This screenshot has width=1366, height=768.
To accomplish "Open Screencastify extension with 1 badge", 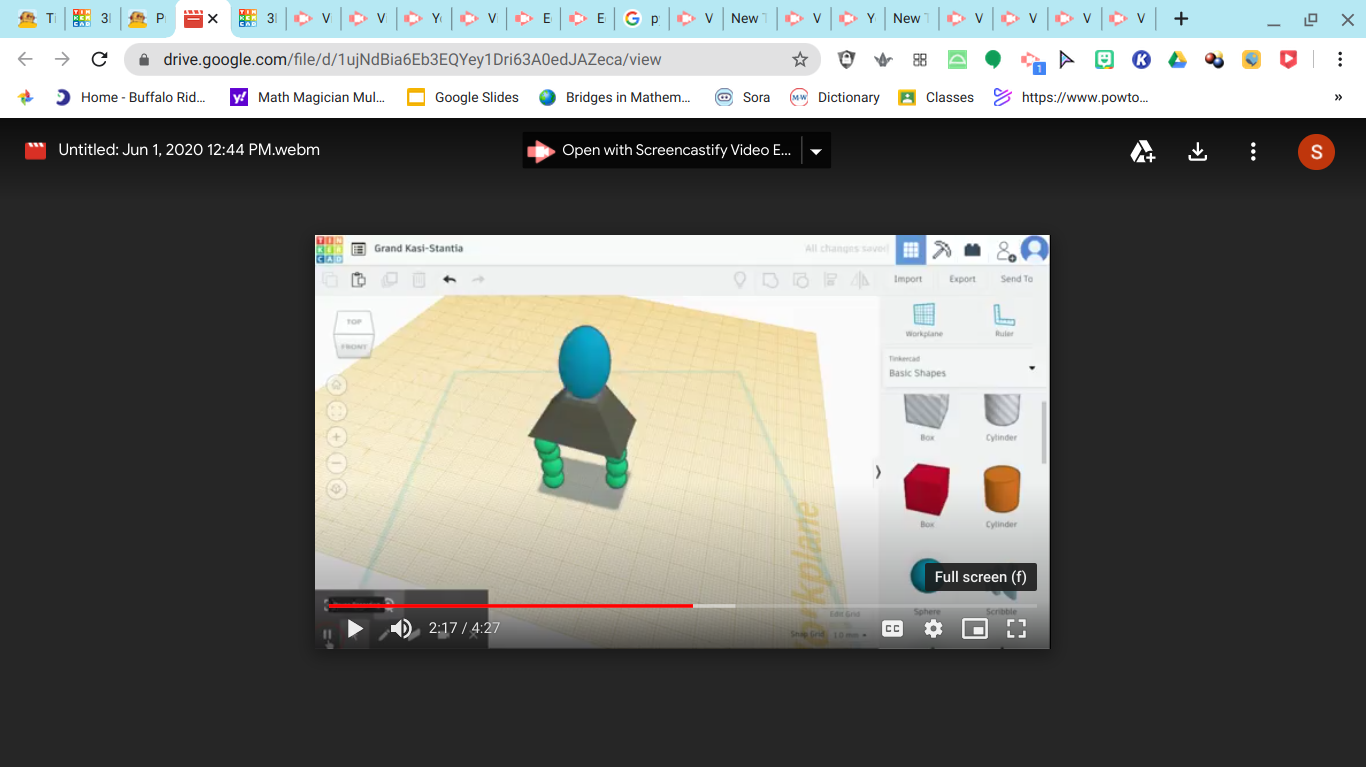I will click(1031, 61).
